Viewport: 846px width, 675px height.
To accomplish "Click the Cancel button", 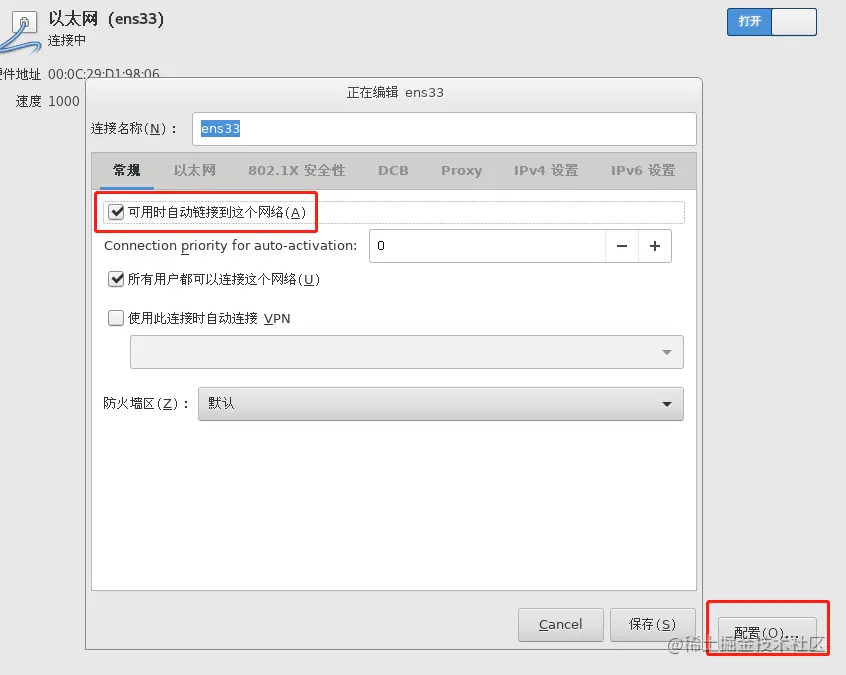I will click(561, 625).
